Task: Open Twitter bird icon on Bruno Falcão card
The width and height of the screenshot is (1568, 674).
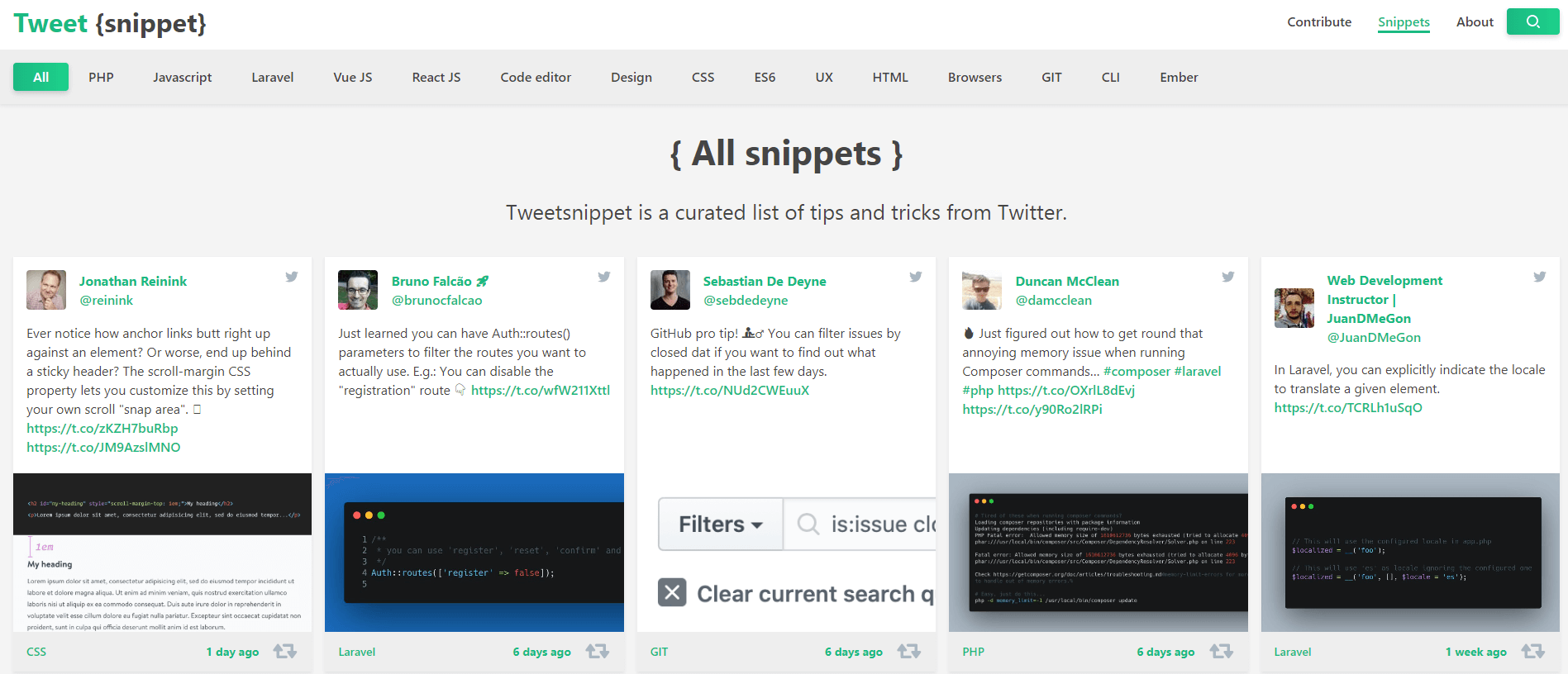Action: coord(604,277)
